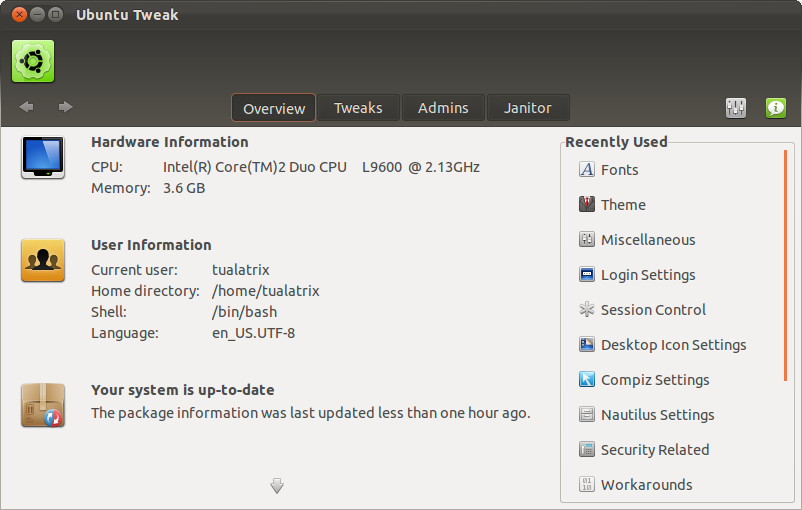Open preferences via the sliders icon
Image resolution: width=802 pixels, height=510 pixels.
coord(736,108)
